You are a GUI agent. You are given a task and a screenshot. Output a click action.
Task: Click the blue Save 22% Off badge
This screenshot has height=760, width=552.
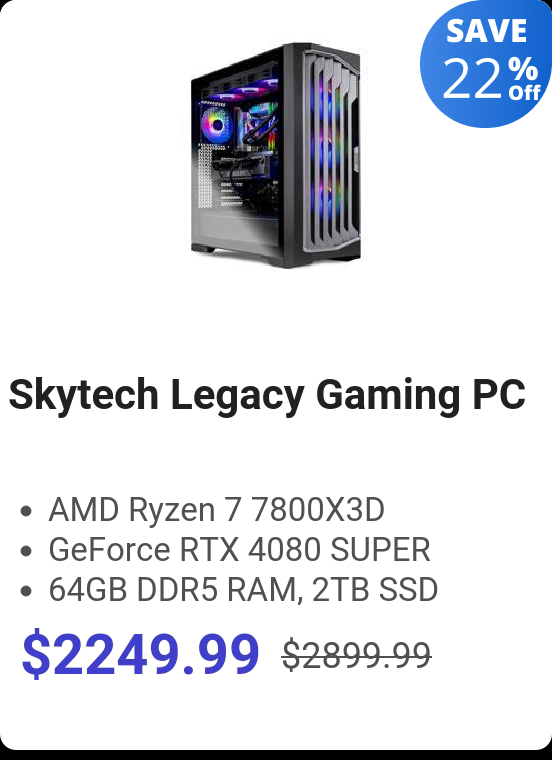tap(486, 63)
